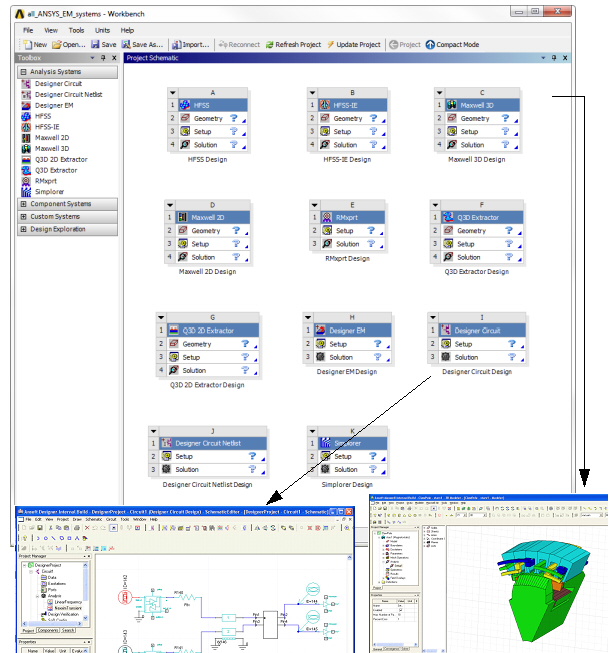Image resolution: width=609 pixels, height=653 pixels.
Task: Select the Designer Circuit Netlist toolbox icon
Action: (x=26, y=95)
